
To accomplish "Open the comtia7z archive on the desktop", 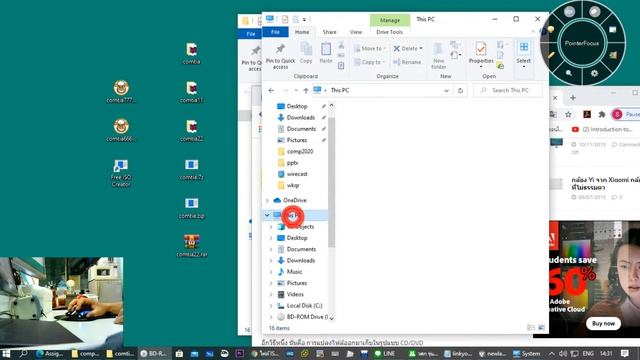I will pos(191,170).
